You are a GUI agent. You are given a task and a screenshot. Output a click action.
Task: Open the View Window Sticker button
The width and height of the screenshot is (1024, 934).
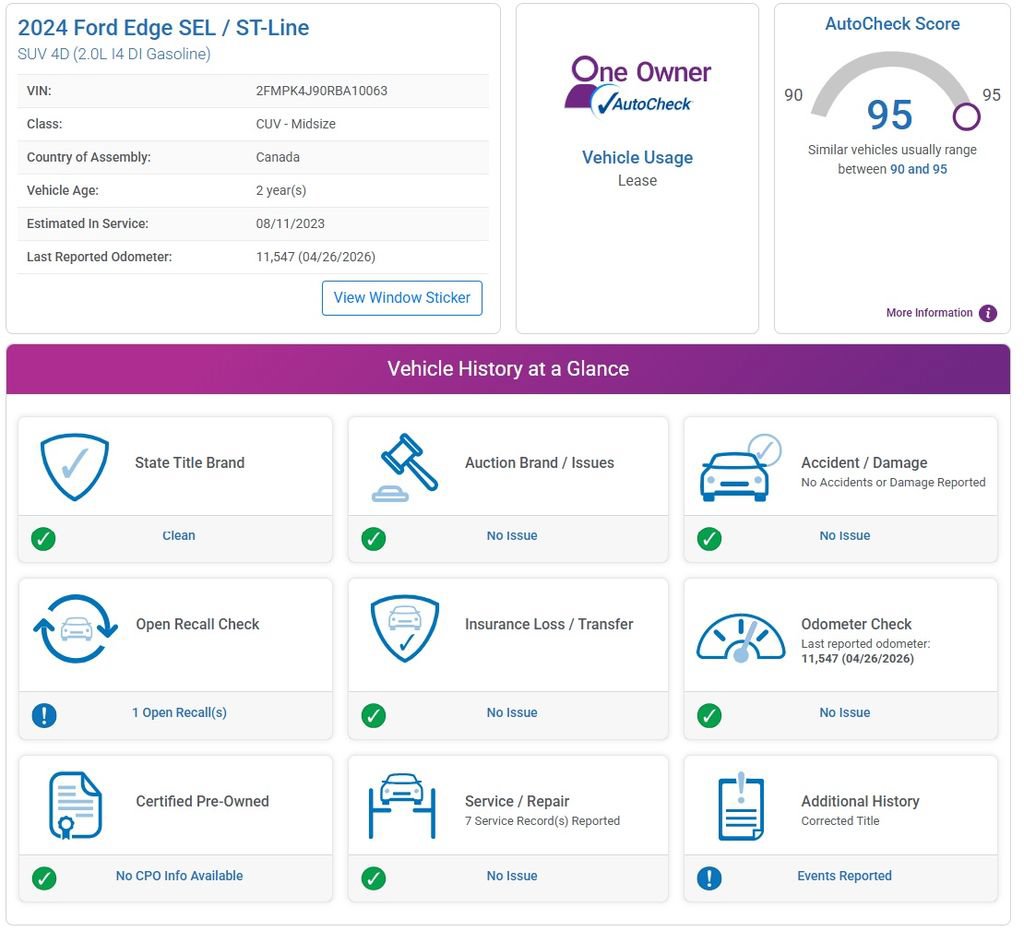(x=402, y=298)
